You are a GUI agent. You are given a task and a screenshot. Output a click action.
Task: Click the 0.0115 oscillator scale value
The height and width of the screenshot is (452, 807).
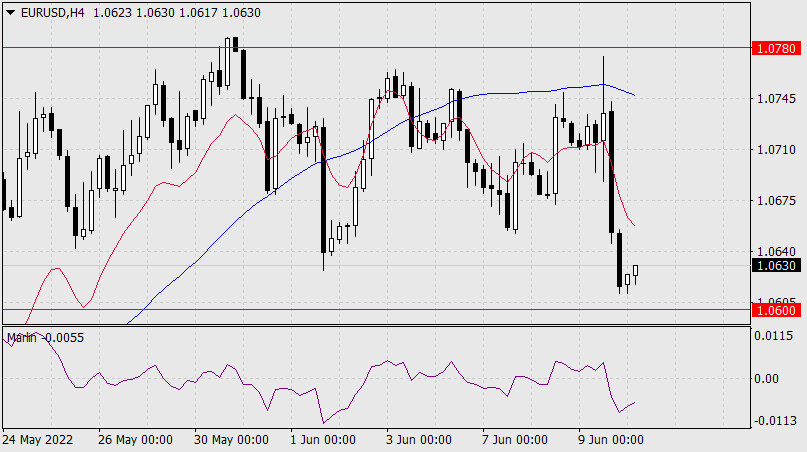tap(774, 336)
